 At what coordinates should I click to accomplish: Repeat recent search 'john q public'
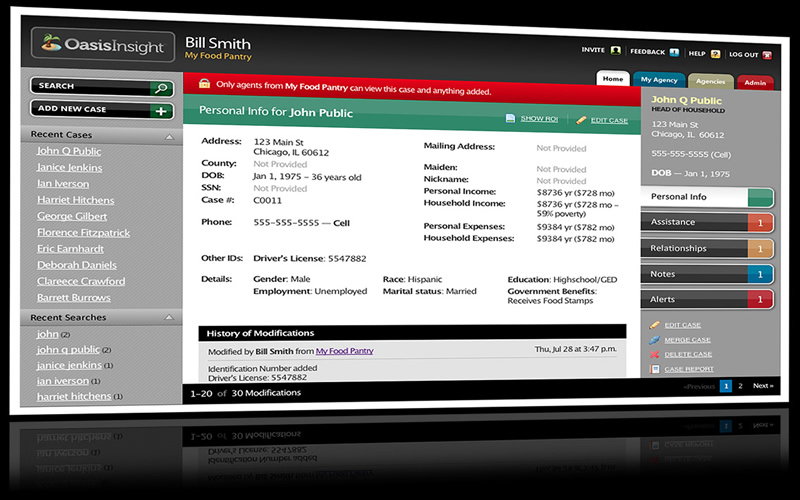coord(68,349)
